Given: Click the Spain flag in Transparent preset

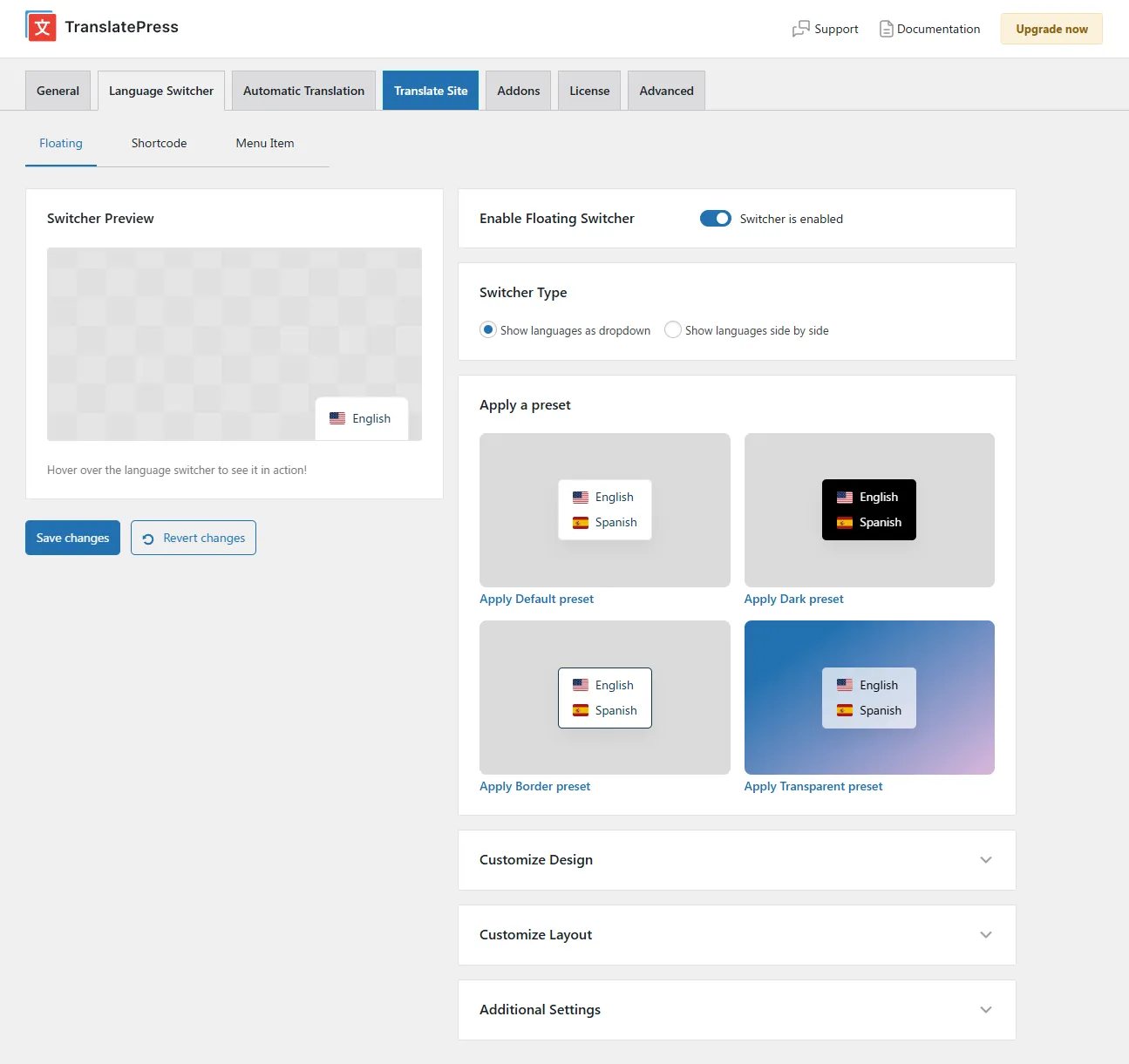Looking at the screenshot, I should [x=845, y=710].
